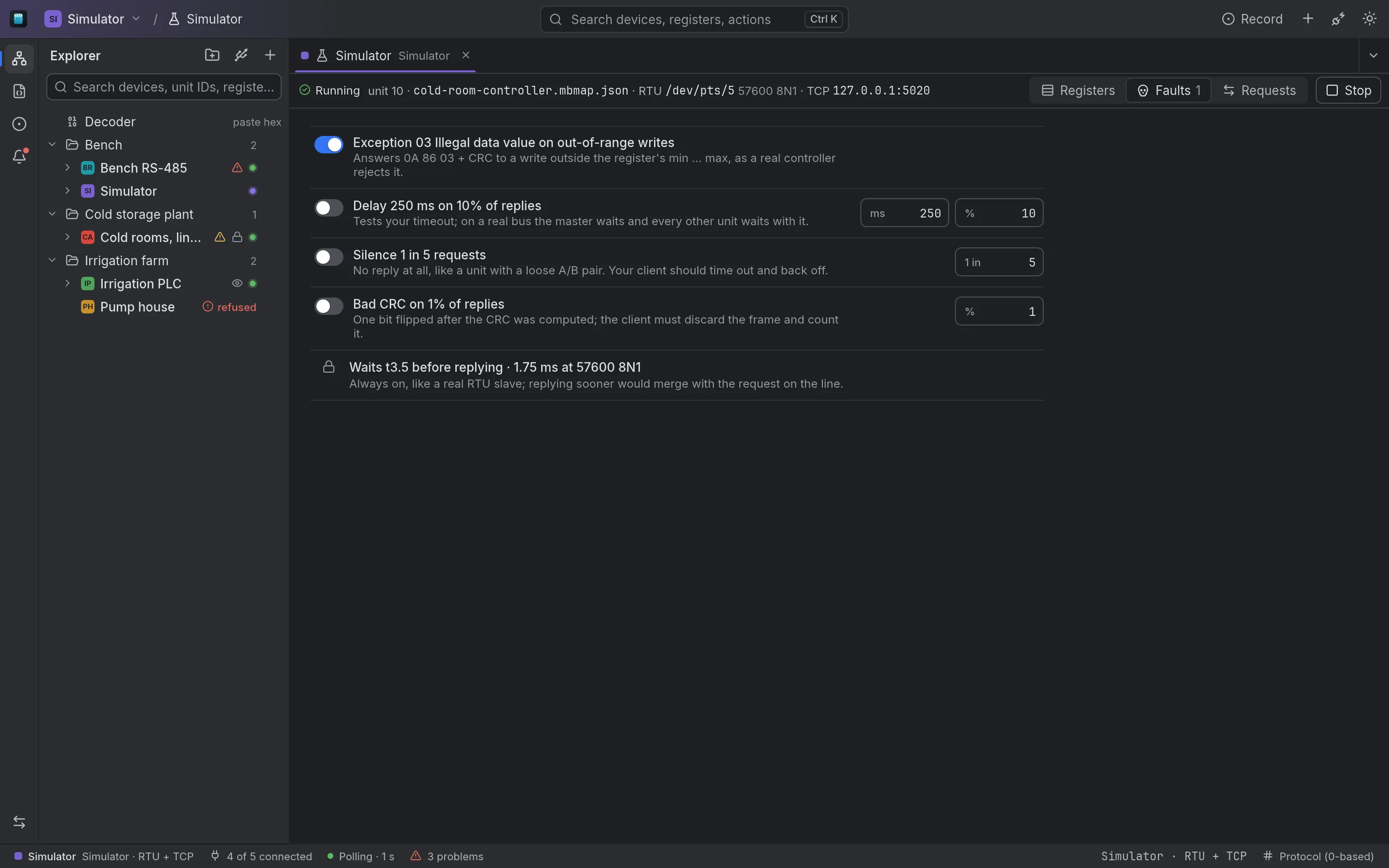This screenshot has height=868, width=1389.
Task: Toggle eye icon on Irrigation PLC row
Action: point(237,283)
